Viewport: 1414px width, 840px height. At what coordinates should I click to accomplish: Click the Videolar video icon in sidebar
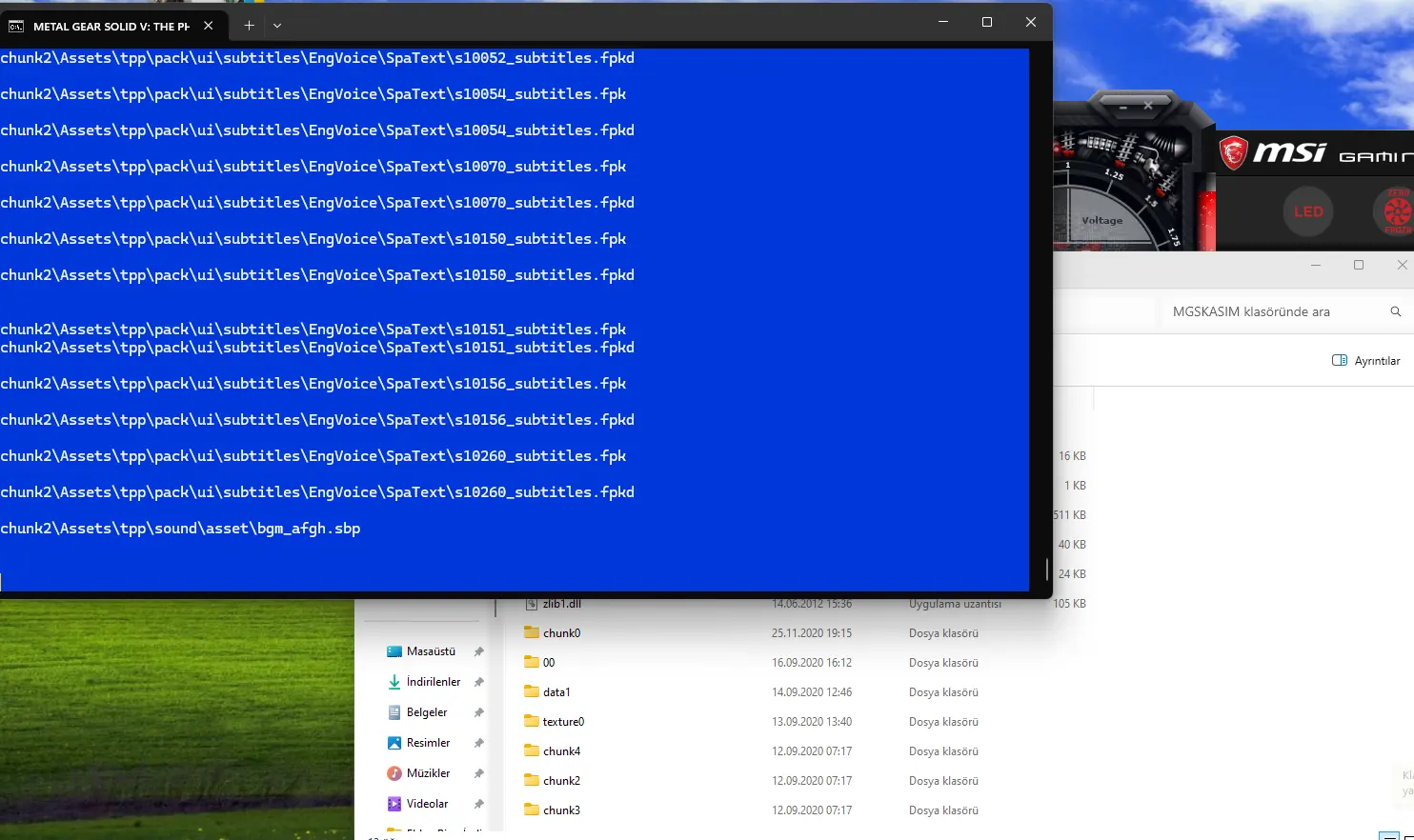point(394,804)
